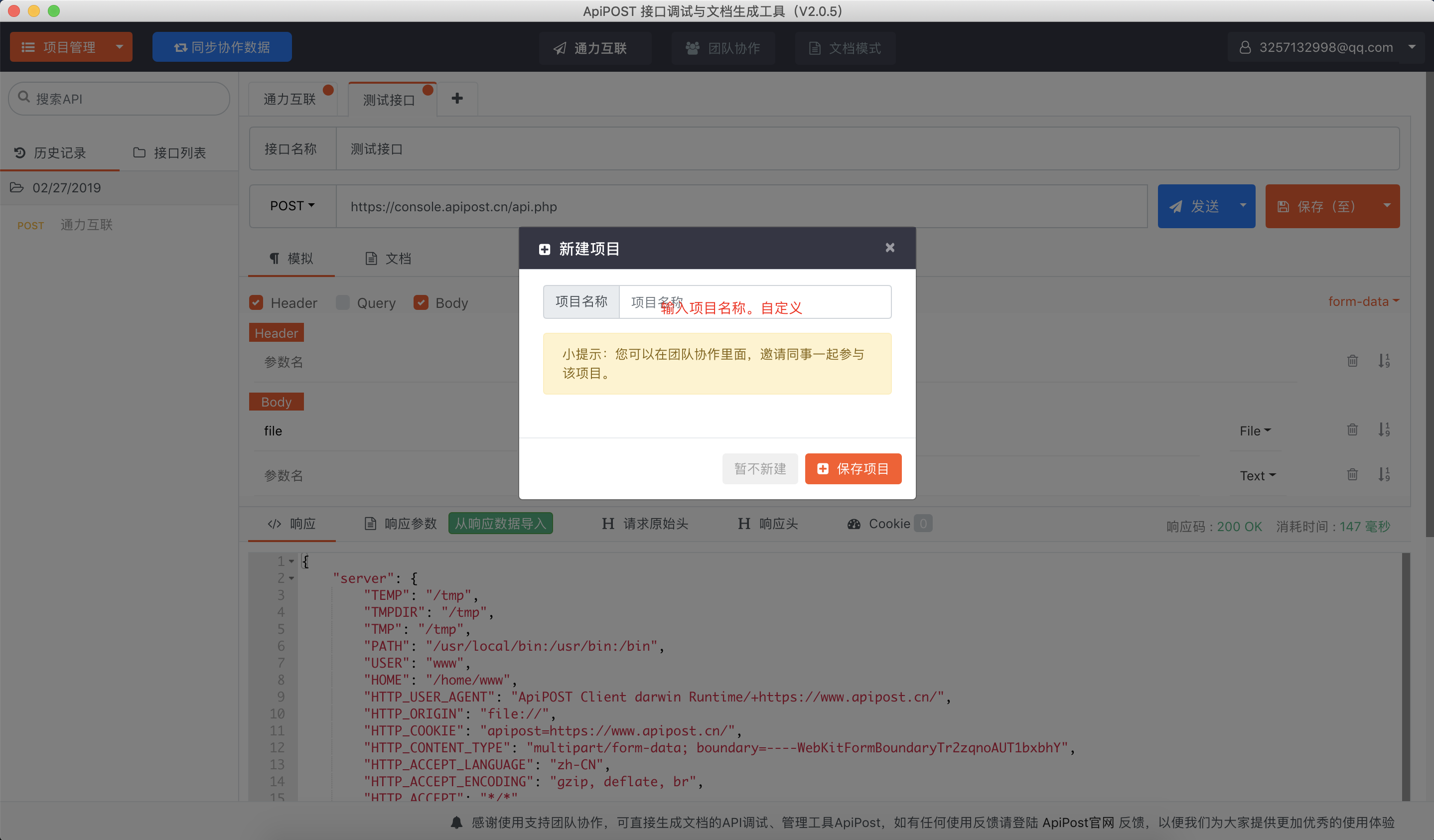The height and width of the screenshot is (840, 1434).
Task: Click the search magnifier icon in 搜索API
Action: tap(24, 97)
